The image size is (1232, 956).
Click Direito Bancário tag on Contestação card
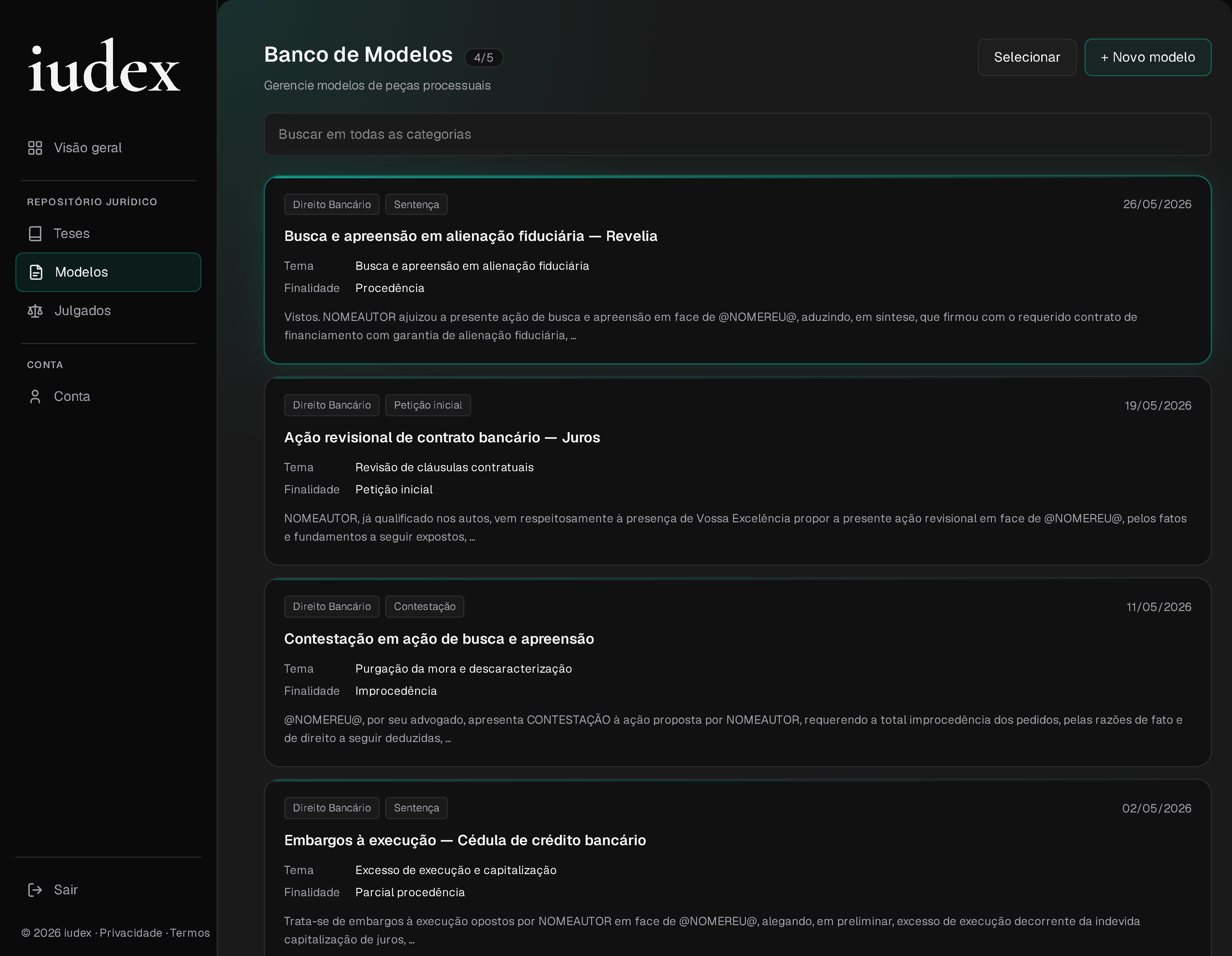click(332, 607)
